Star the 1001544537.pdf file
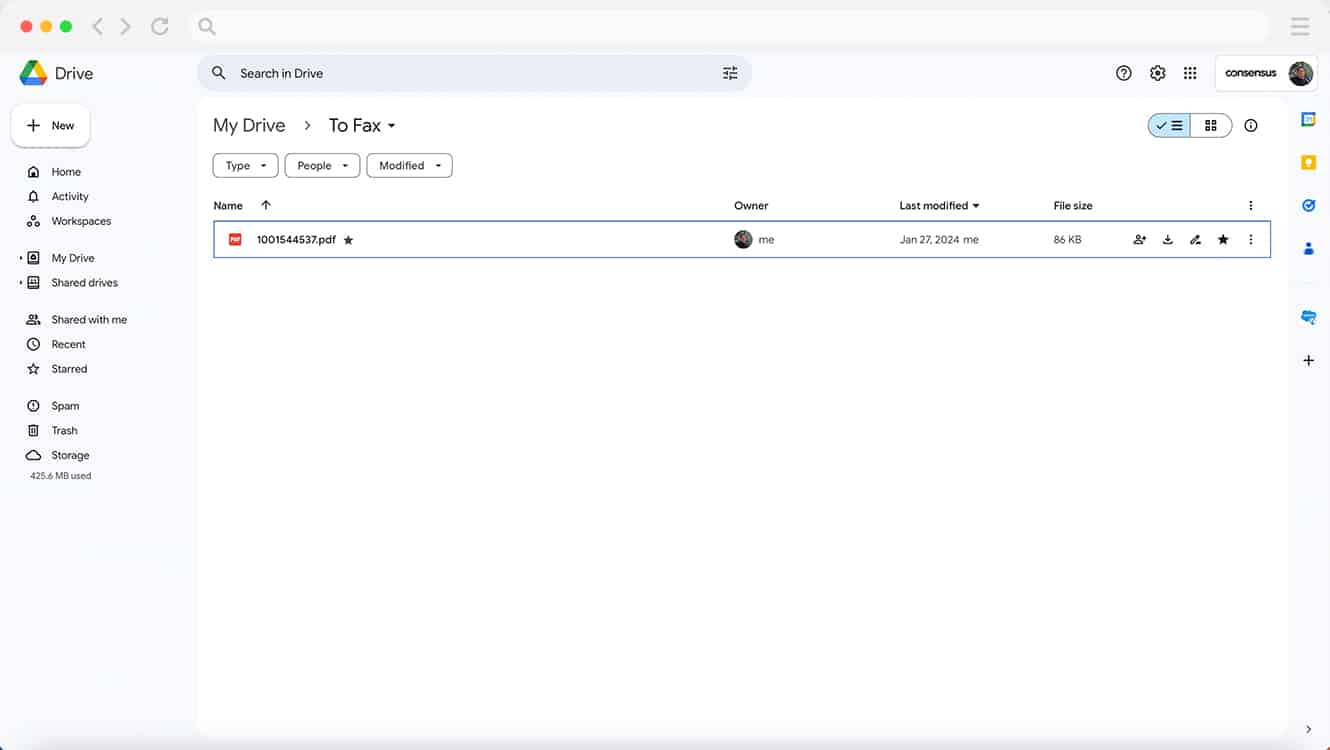Screen dimensions: 1330x750 (1223, 239)
